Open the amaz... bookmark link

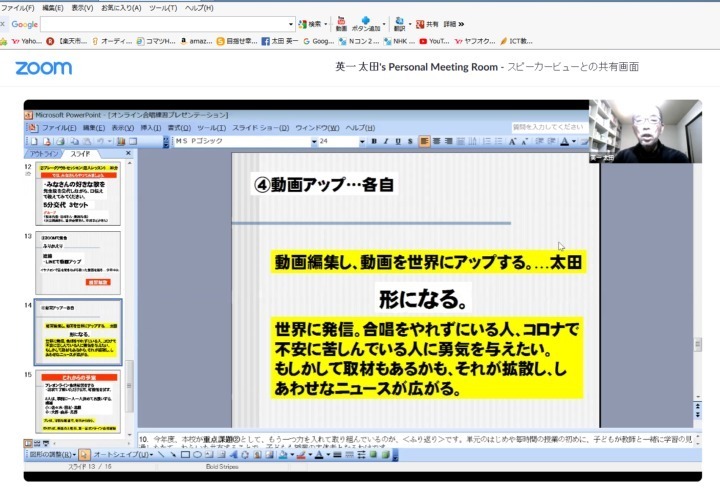(196, 41)
